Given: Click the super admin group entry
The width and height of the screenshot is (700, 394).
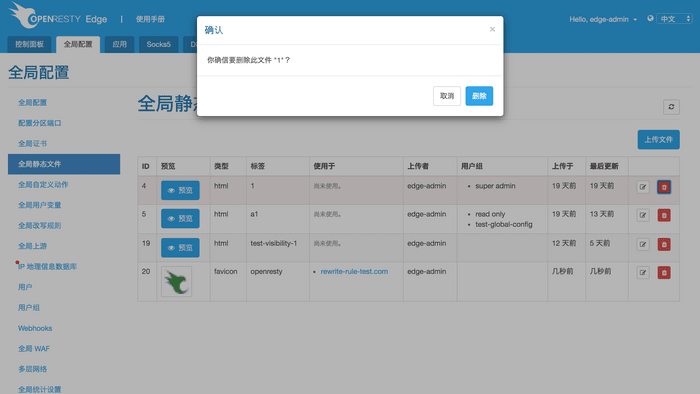Looking at the screenshot, I should [x=495, y=186].
